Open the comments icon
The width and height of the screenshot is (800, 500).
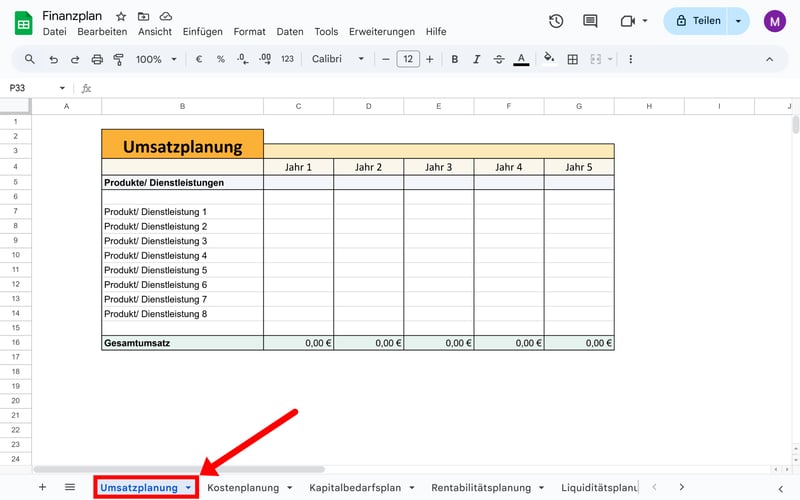(x=590, y=21)
